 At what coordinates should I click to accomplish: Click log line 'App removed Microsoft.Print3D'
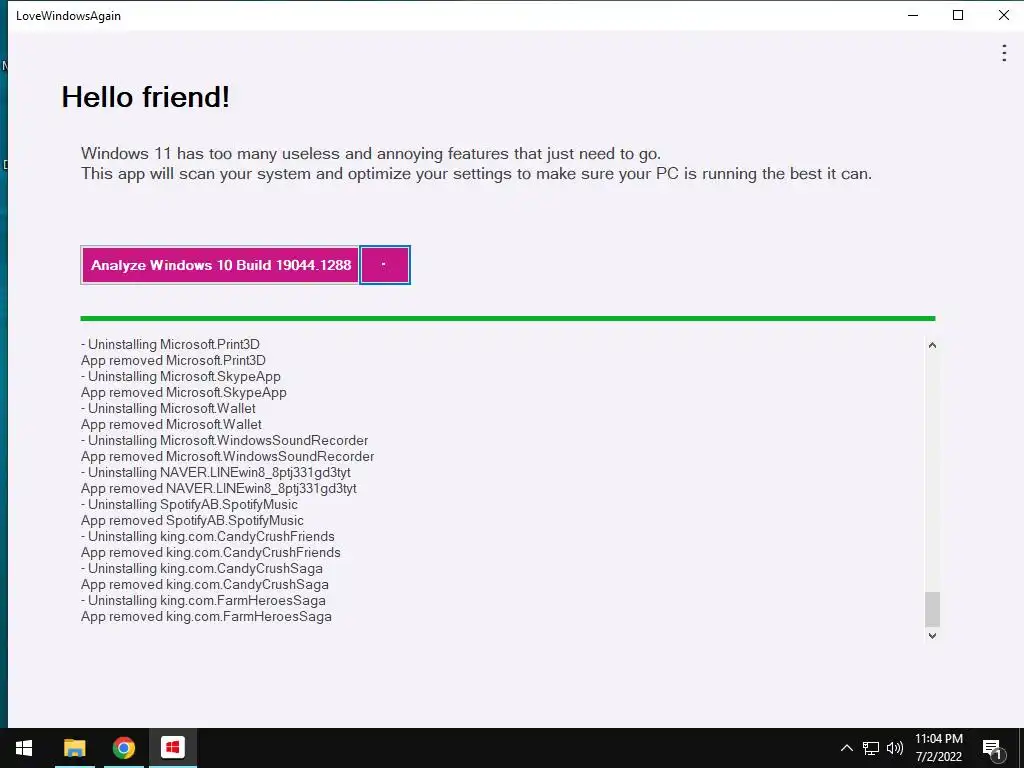tap(173, 360)
